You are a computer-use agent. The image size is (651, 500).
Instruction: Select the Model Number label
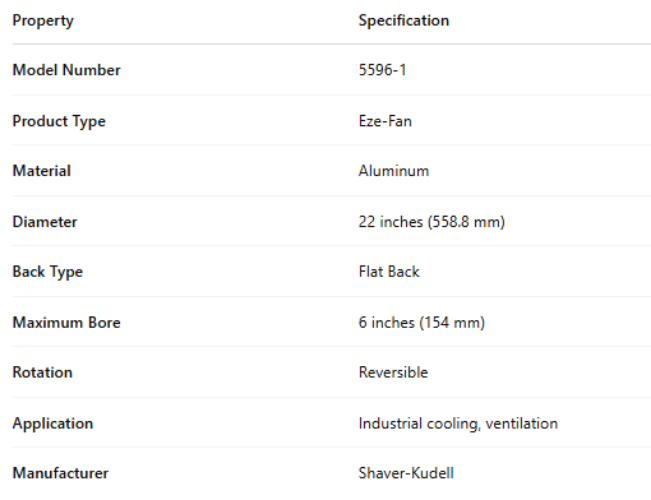(x=66, y=70)
